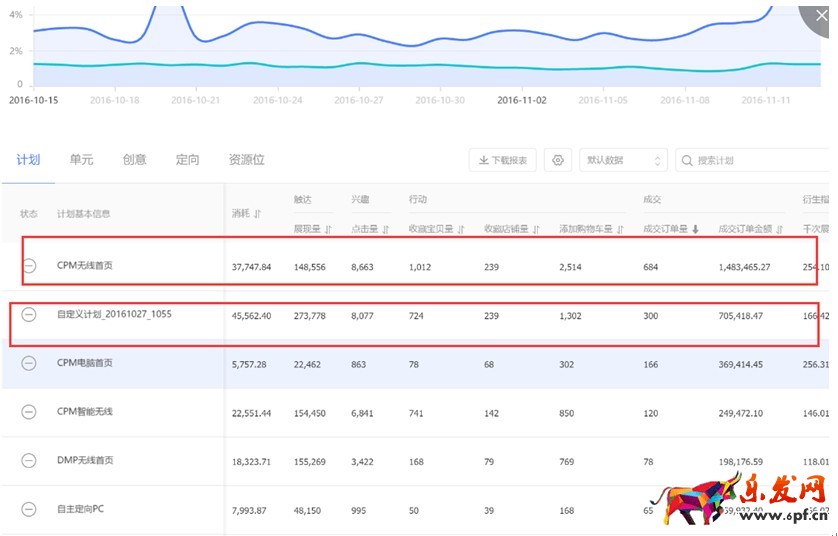Open the column settings gear icon
Image resolution: width=838 pixels, height=536 pixels.
click(x=558, y=160)
